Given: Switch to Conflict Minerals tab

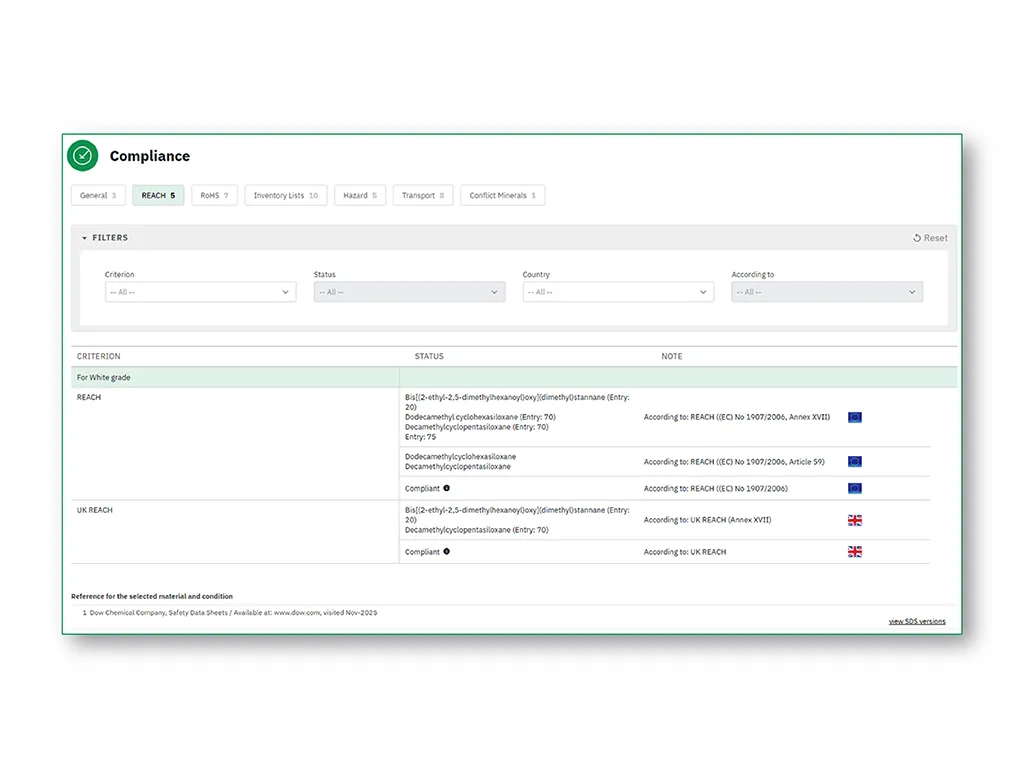Looking at the screenshot, I should click(x=502, y=195).
